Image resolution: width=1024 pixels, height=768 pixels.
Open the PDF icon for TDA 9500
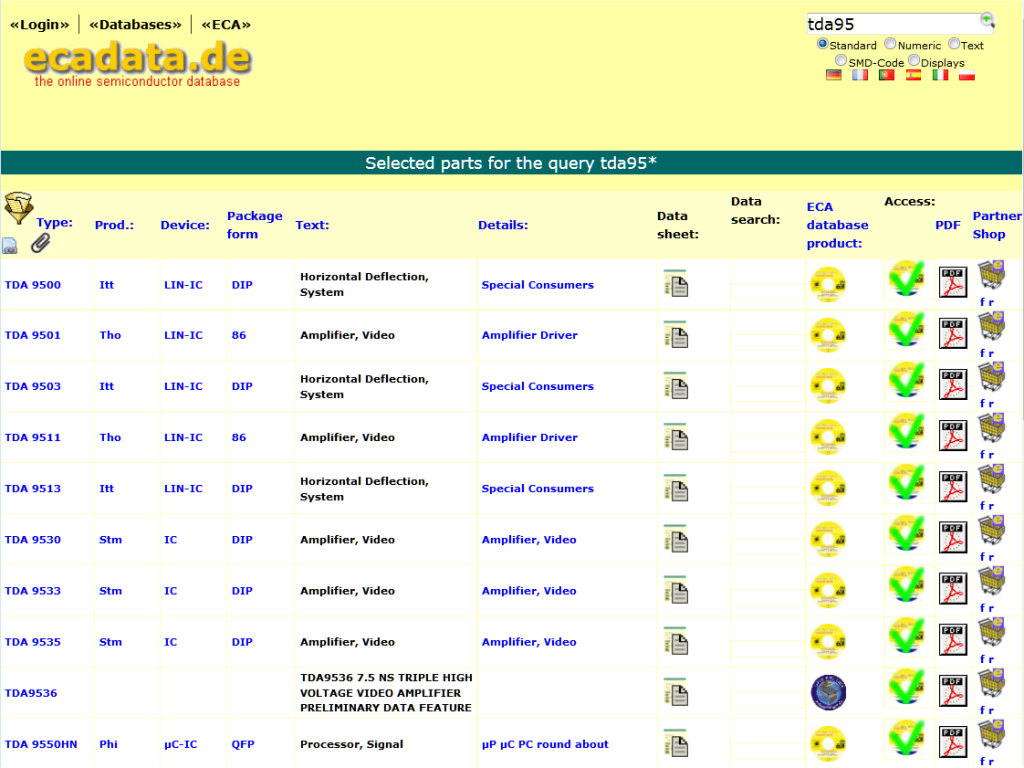tap(953, 283)
